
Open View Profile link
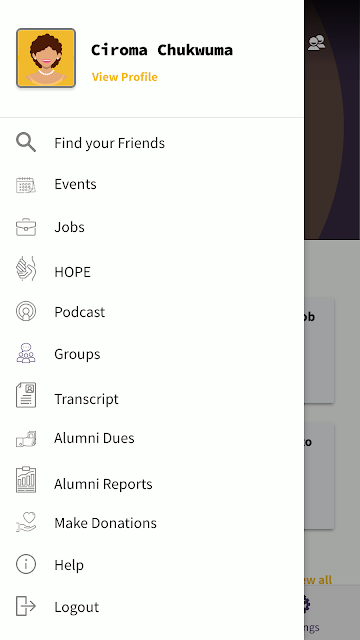124,77
